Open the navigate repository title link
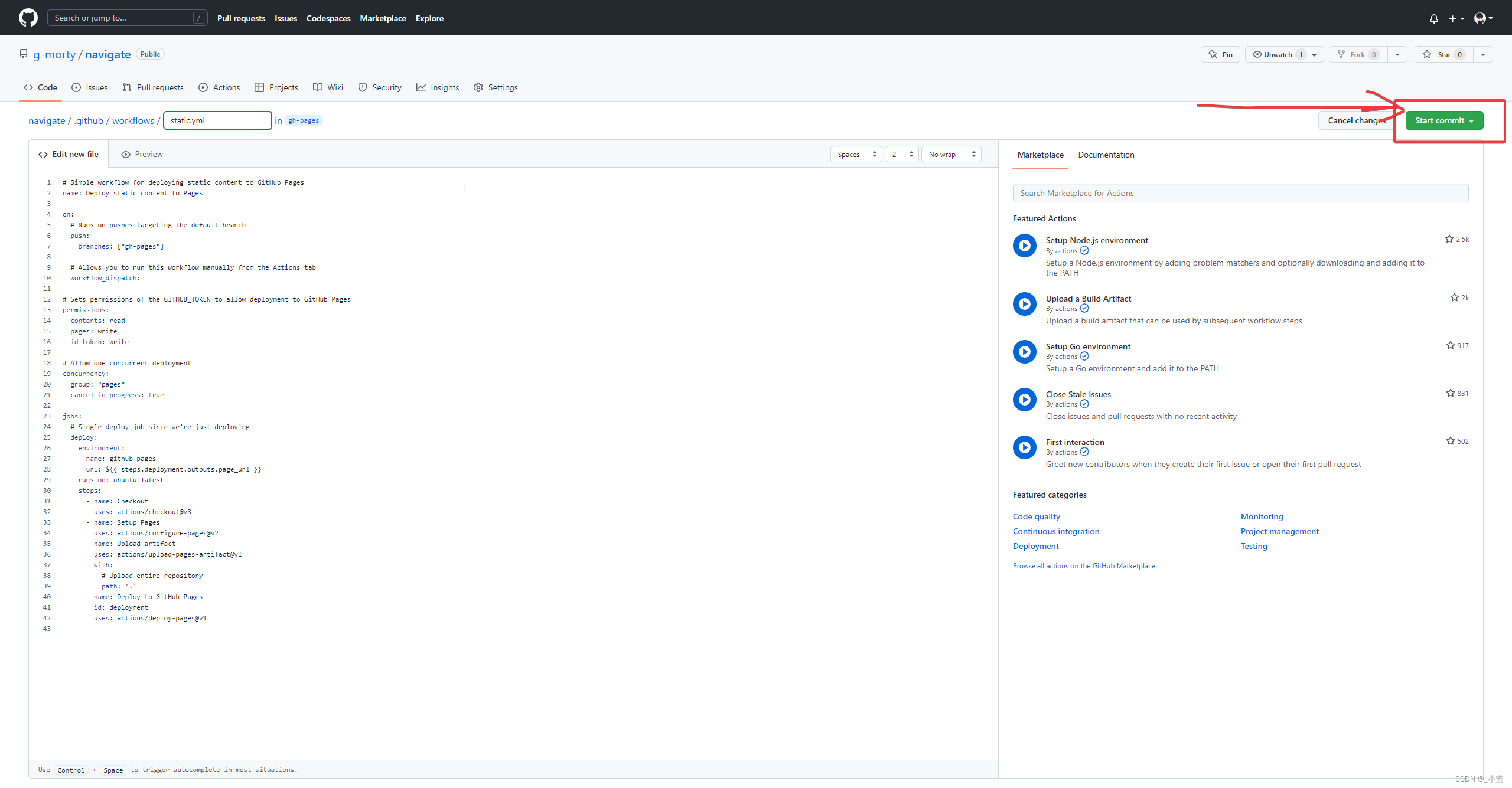This screenshot has width=1512, height=788. click(107, 54)
